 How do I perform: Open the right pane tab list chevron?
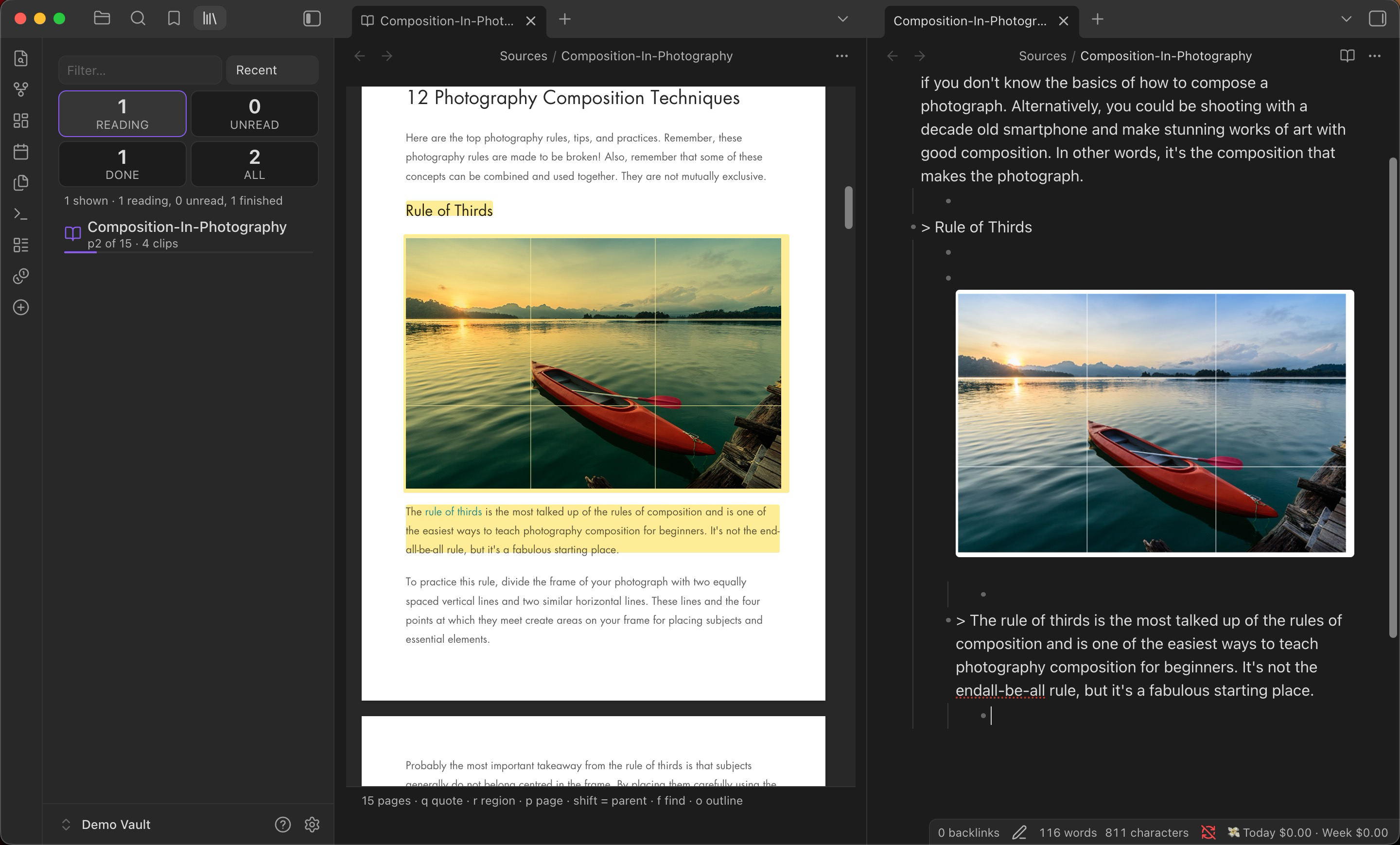(x=1346, y=19)
